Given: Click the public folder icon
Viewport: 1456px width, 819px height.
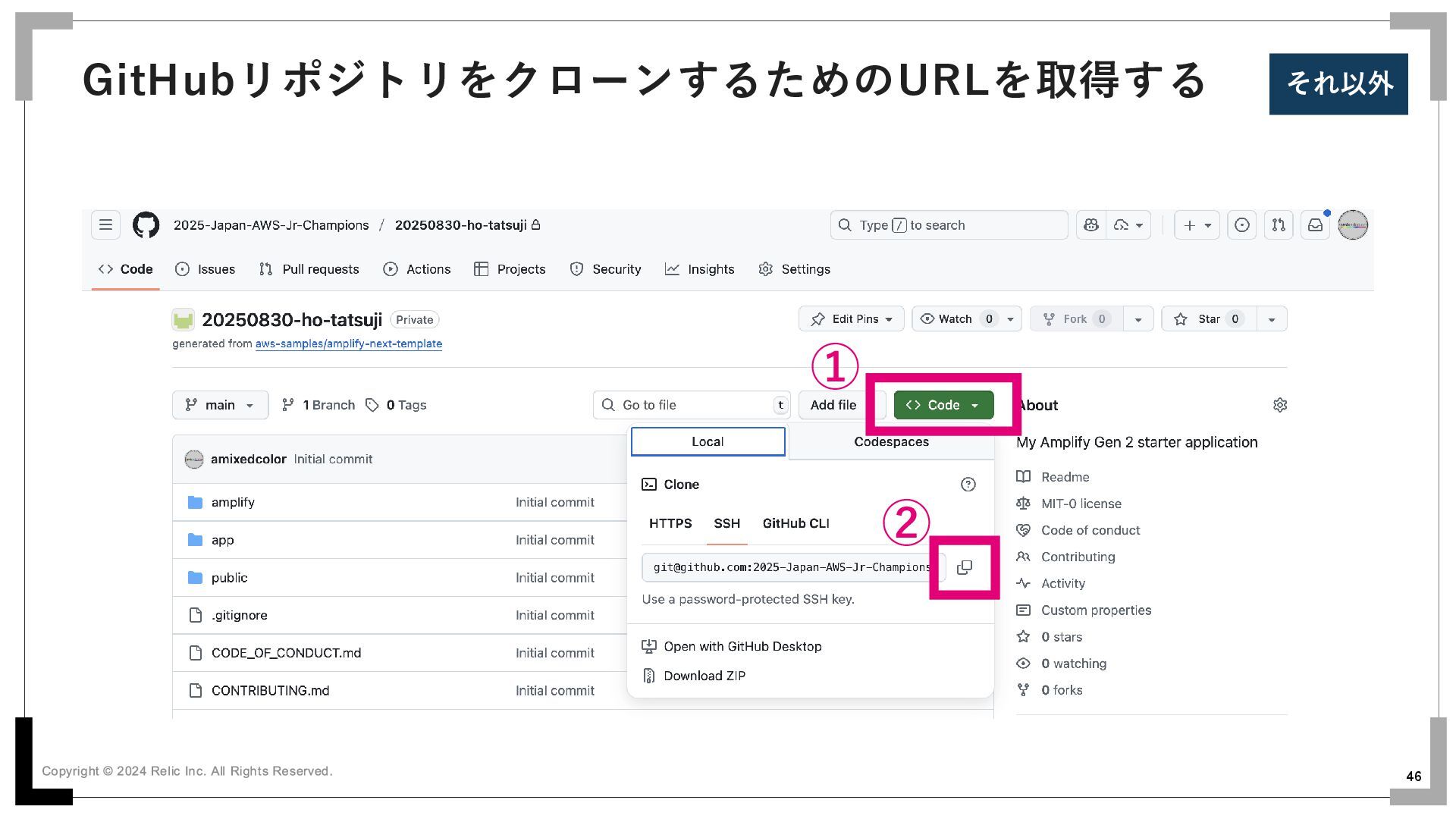Looking at the screenshot, I should [195, 578].
